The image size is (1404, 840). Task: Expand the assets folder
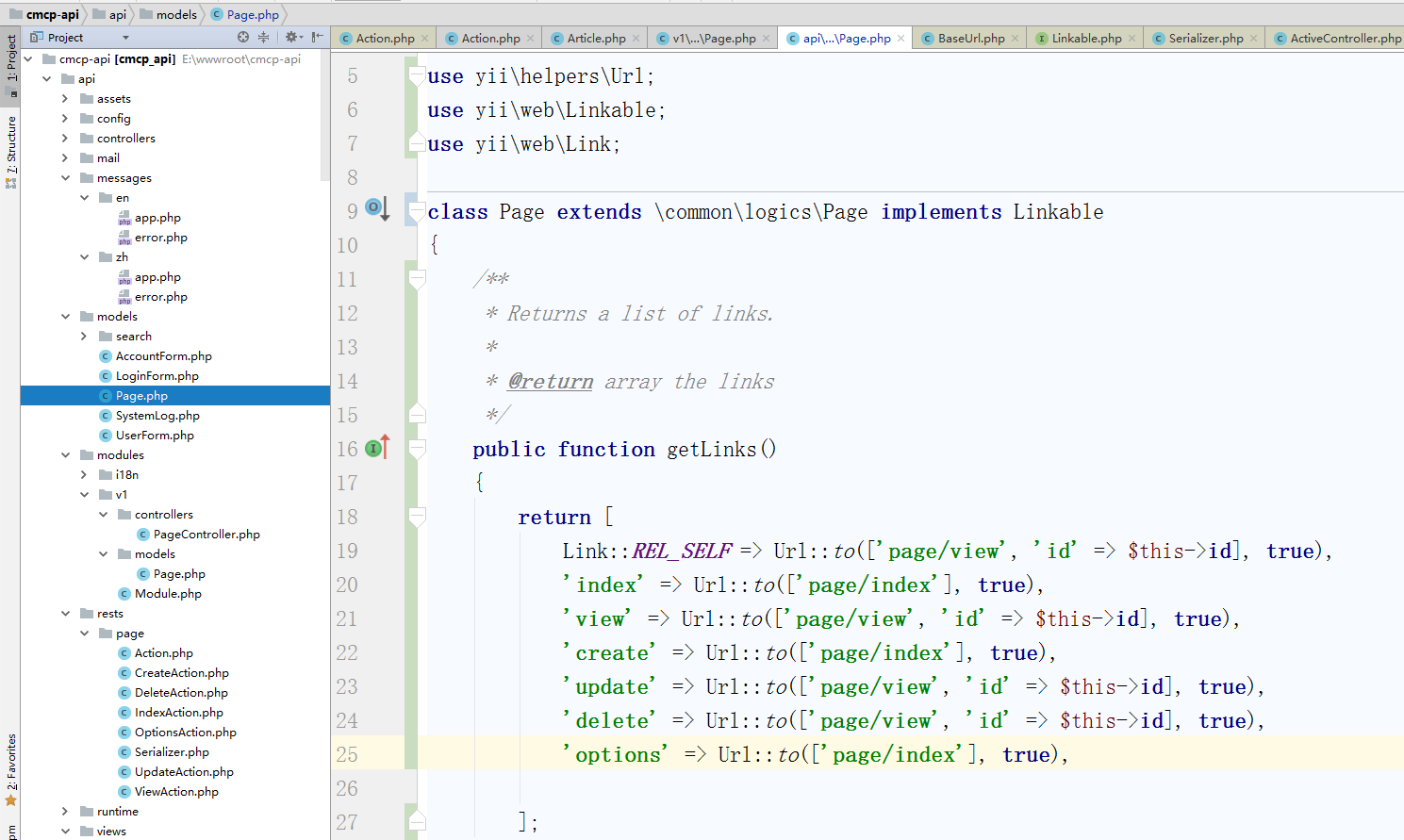65,99
